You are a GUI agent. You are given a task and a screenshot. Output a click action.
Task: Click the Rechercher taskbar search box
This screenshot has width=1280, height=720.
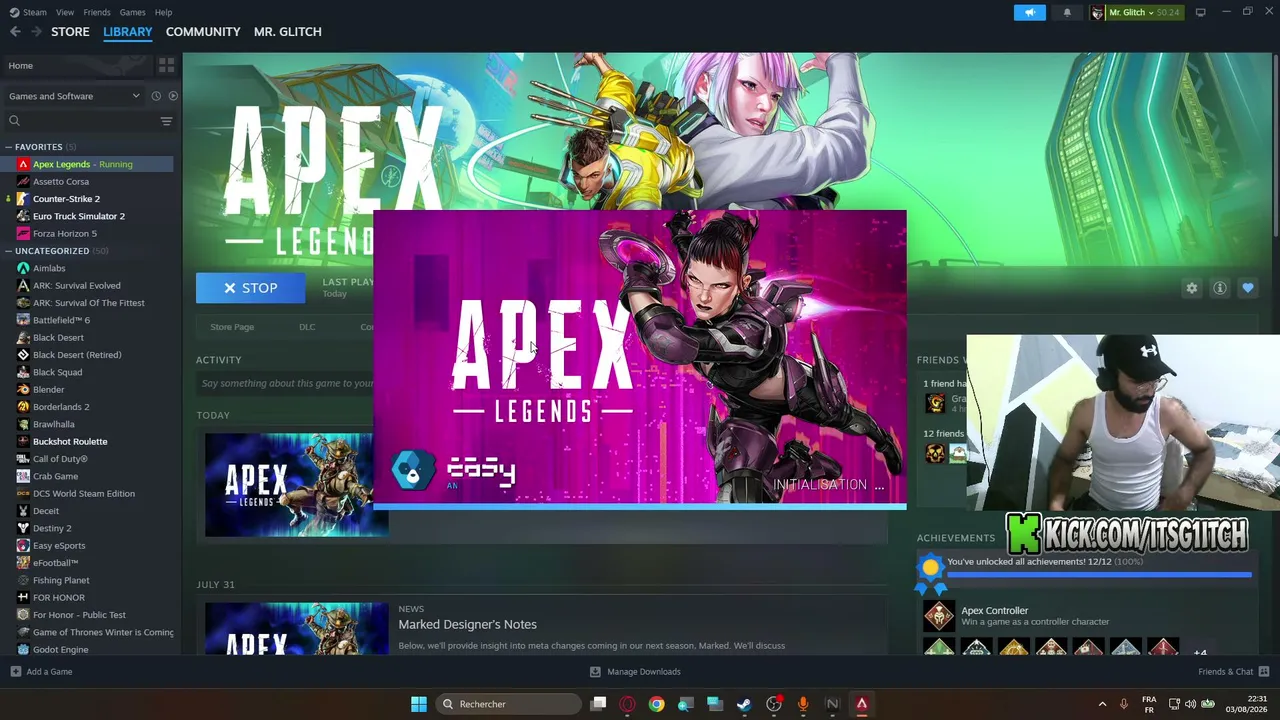[x=511, y=704]
